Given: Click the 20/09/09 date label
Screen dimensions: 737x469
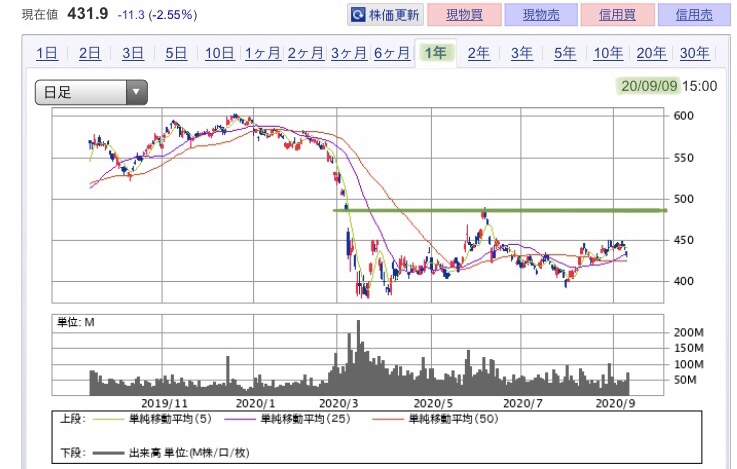Looking at the screenshot, I should point(649,86).
